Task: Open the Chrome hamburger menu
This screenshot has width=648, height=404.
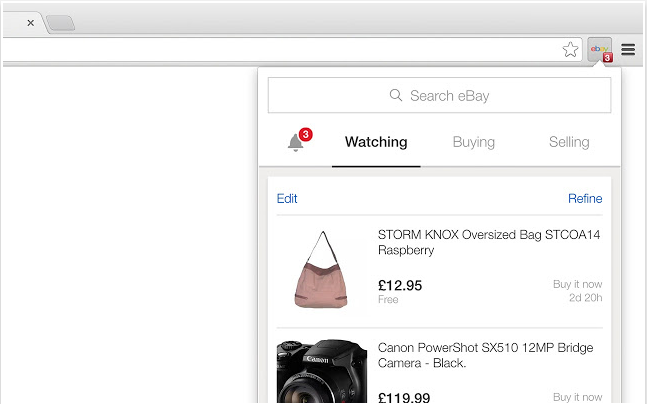Action: pos(628,50)
